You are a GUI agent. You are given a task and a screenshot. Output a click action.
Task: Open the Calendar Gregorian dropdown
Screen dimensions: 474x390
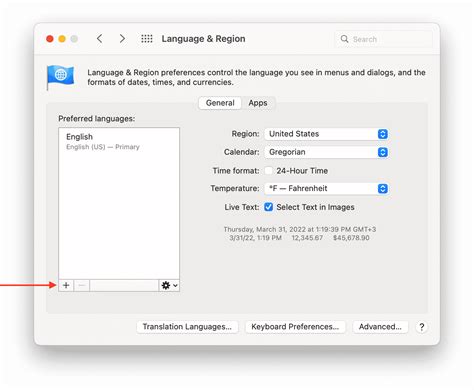[326, 152]
